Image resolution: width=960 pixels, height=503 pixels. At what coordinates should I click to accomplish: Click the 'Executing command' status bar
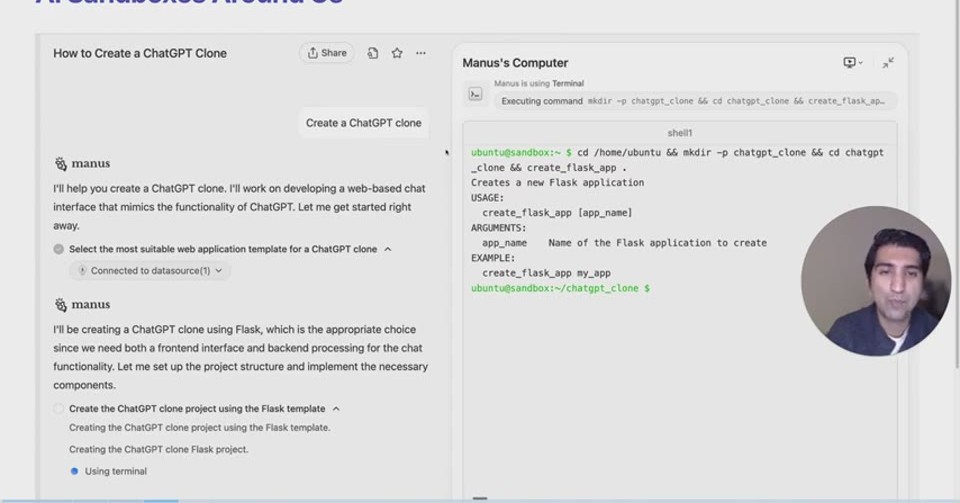point(695,101)
